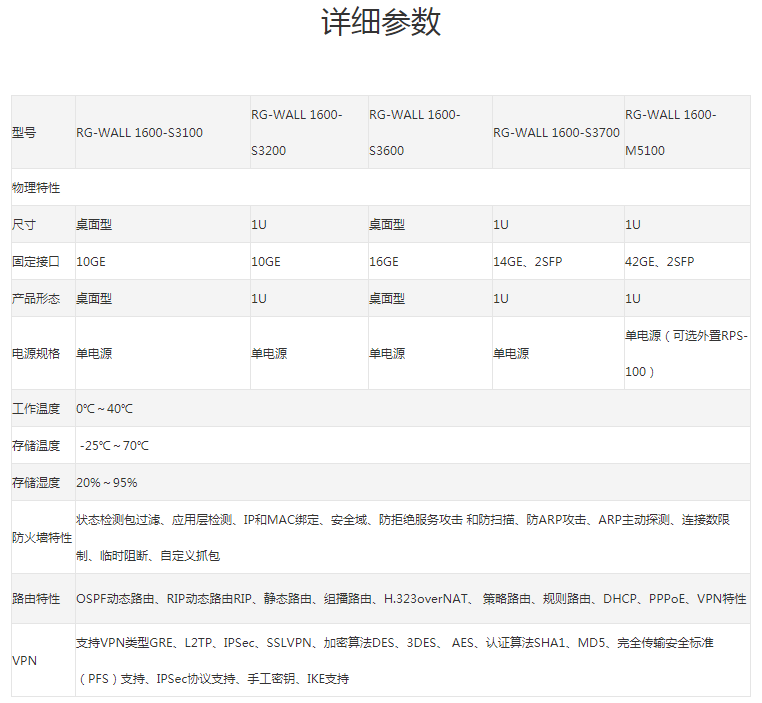The image size is (762, 703).
Task: Click the RG-WALL 1600-S3600 header cell
Action: [x=415, y=133]
